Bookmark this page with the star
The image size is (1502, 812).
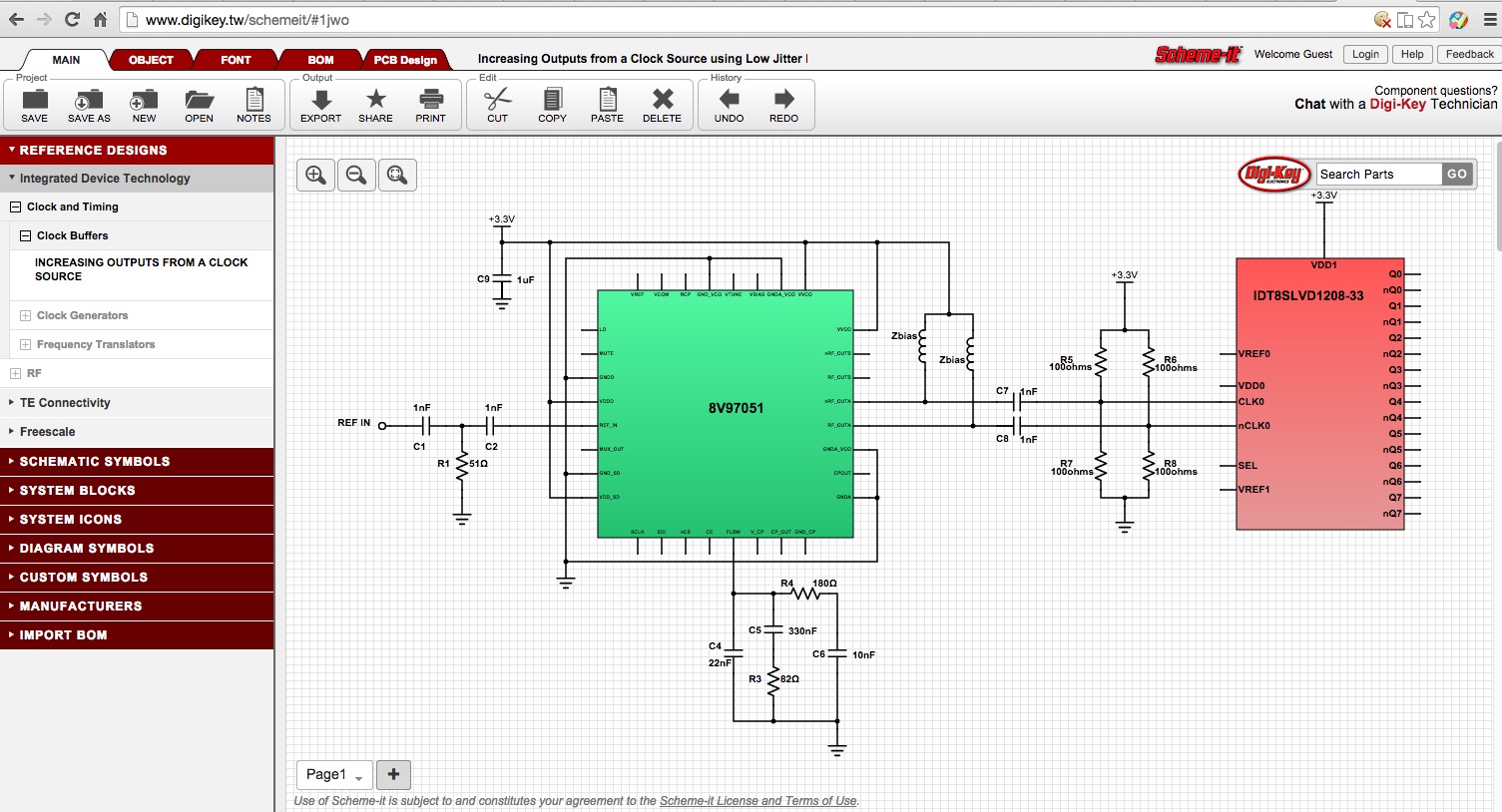click(1427, 20)
